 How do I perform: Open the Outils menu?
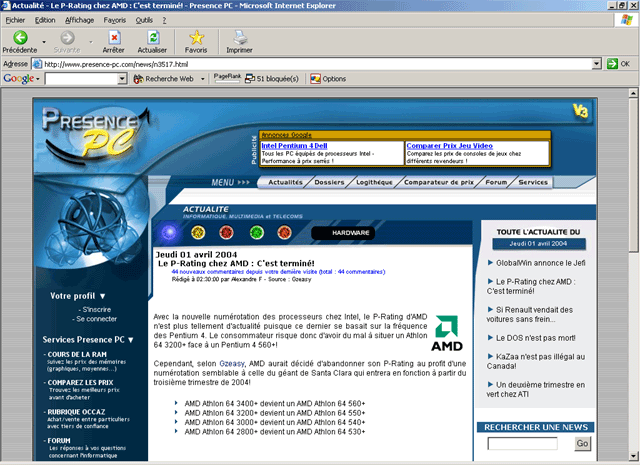tap(144, 20)
